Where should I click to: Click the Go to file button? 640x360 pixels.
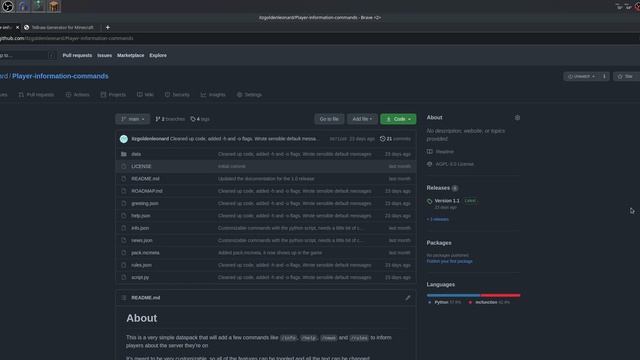coord(329,119)
